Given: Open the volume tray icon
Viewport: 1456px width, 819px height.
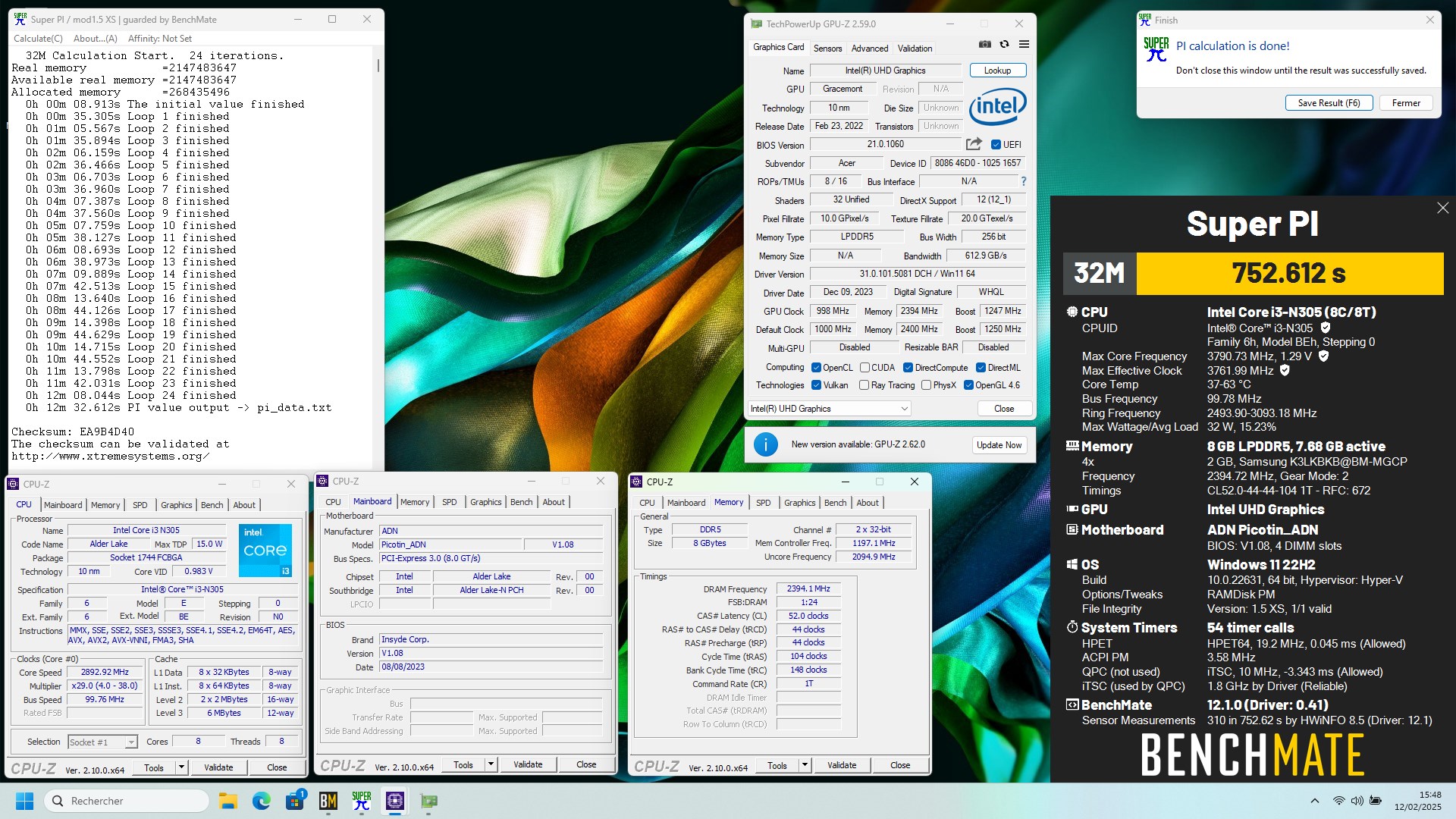Looking at the screenshot, I should [1357, 801].
